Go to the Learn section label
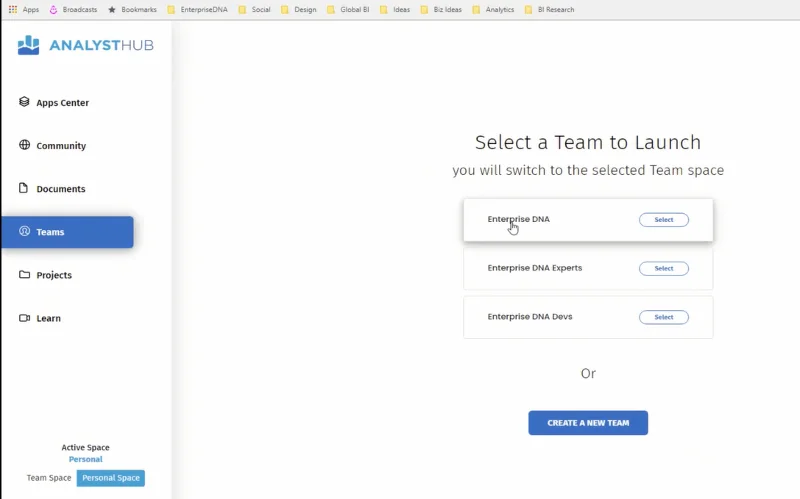 click(x=48, y=318)
